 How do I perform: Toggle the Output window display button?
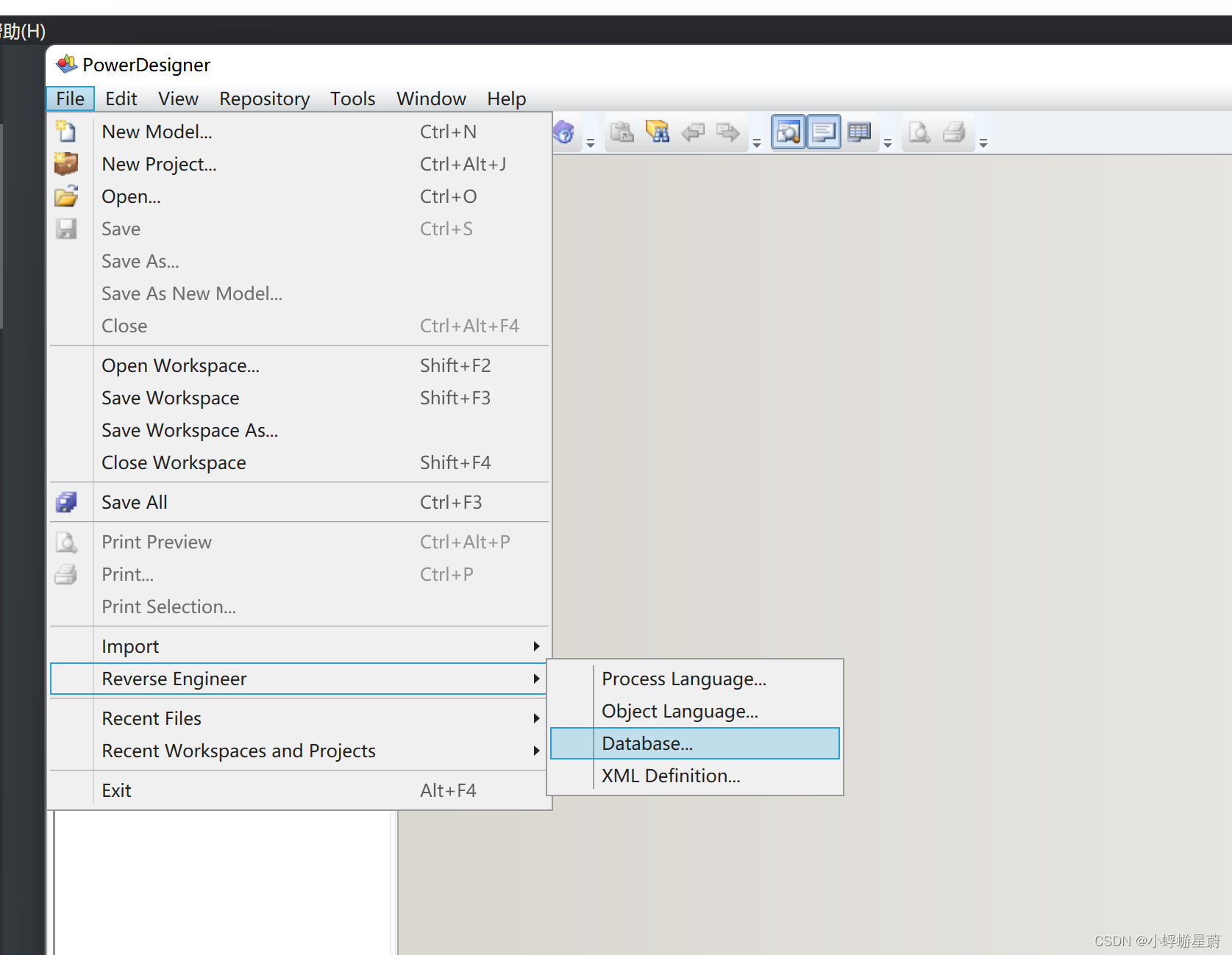coord(823,132)
